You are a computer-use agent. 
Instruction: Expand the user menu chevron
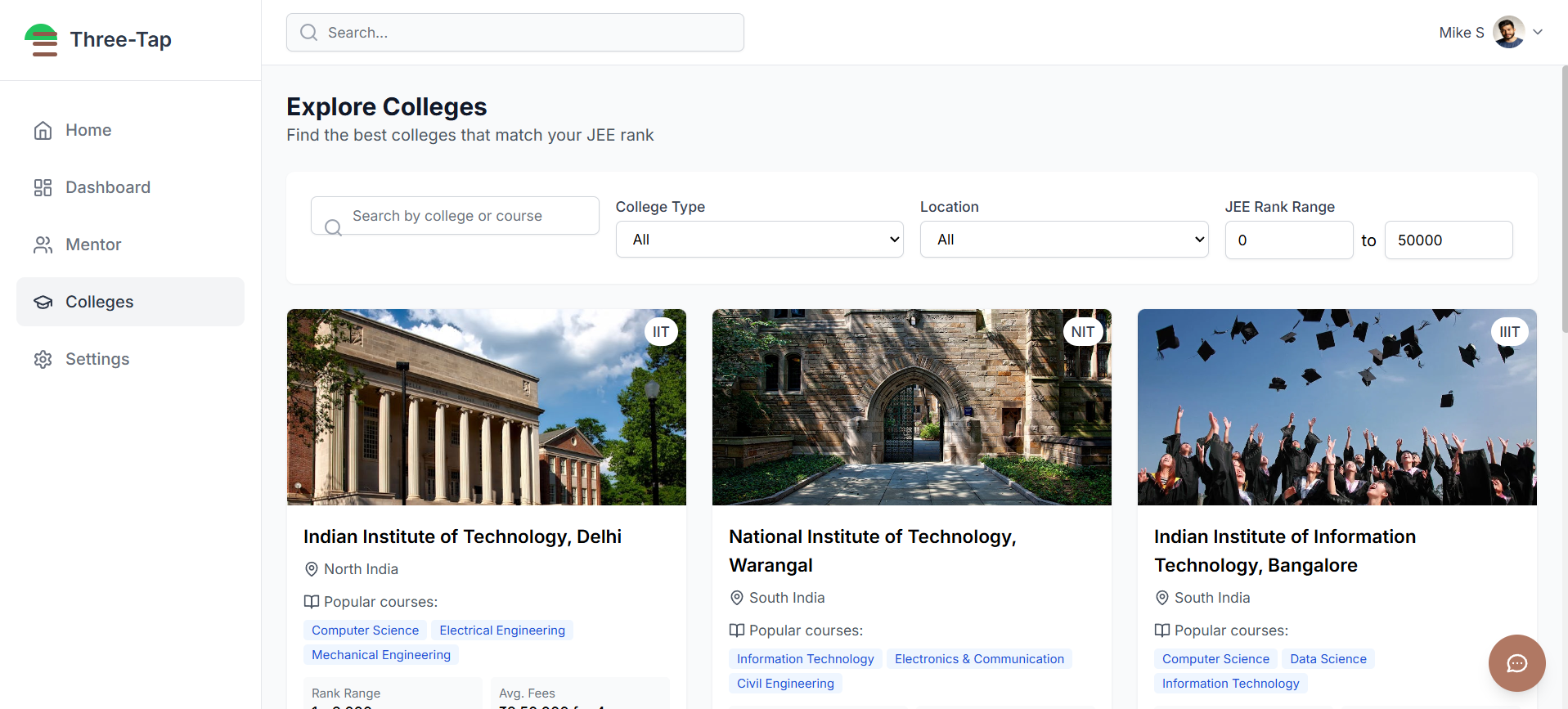(1538, 33)
